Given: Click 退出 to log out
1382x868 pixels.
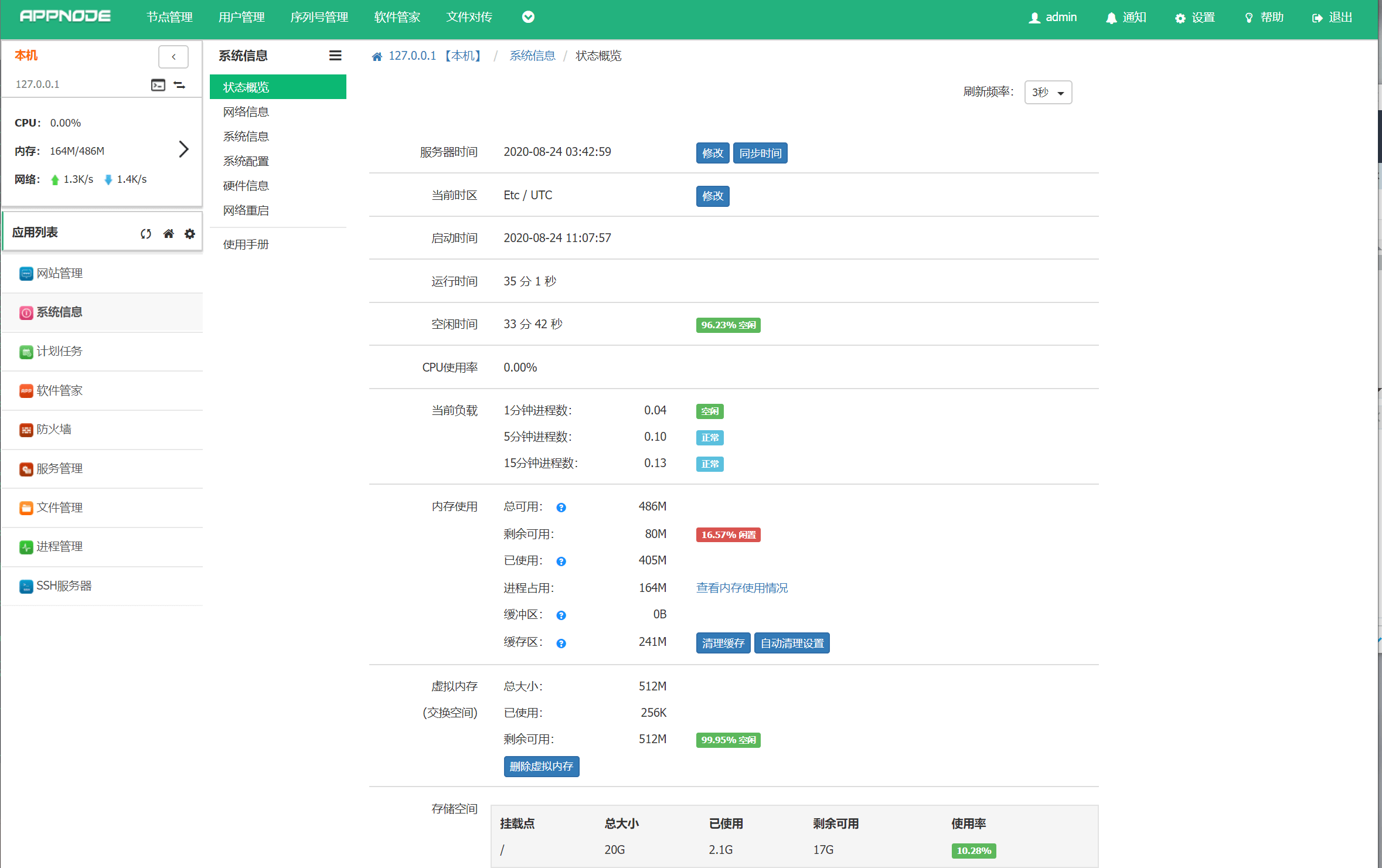Looking at the screenshot, I should 1332,18.
